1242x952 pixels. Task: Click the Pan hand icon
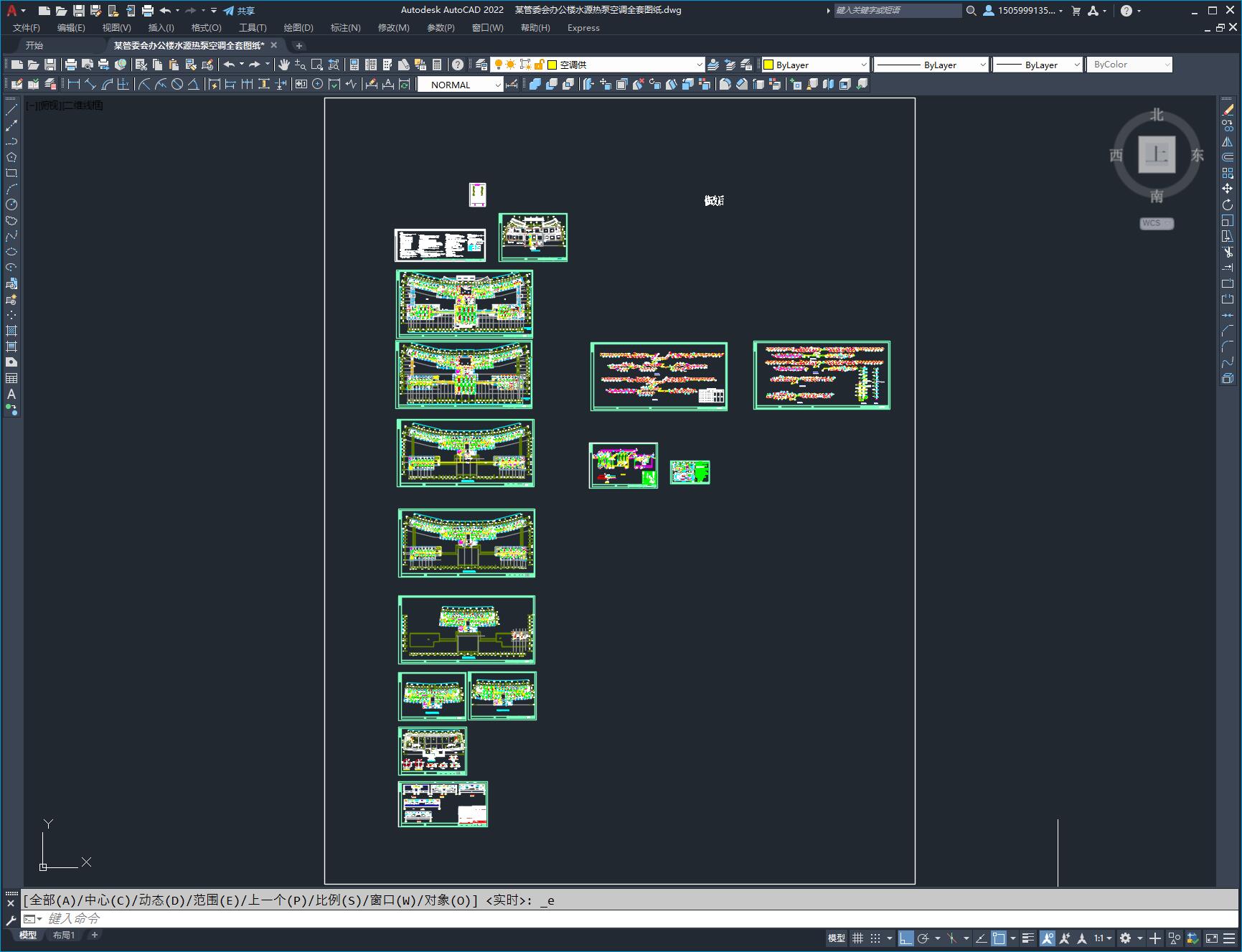[284, 65]
